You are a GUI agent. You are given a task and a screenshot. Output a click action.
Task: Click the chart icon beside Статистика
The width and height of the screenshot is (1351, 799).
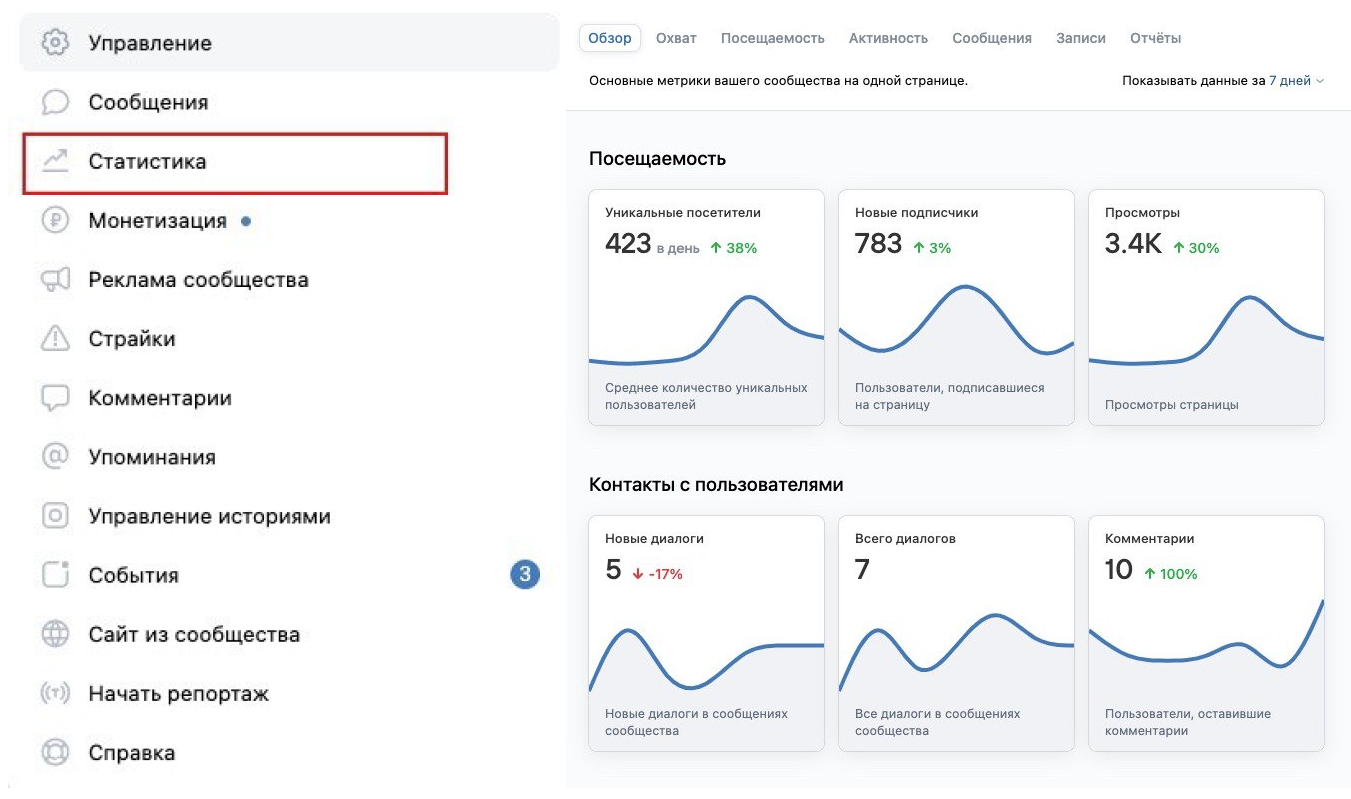pyautogui.click(x=55, y=161)
